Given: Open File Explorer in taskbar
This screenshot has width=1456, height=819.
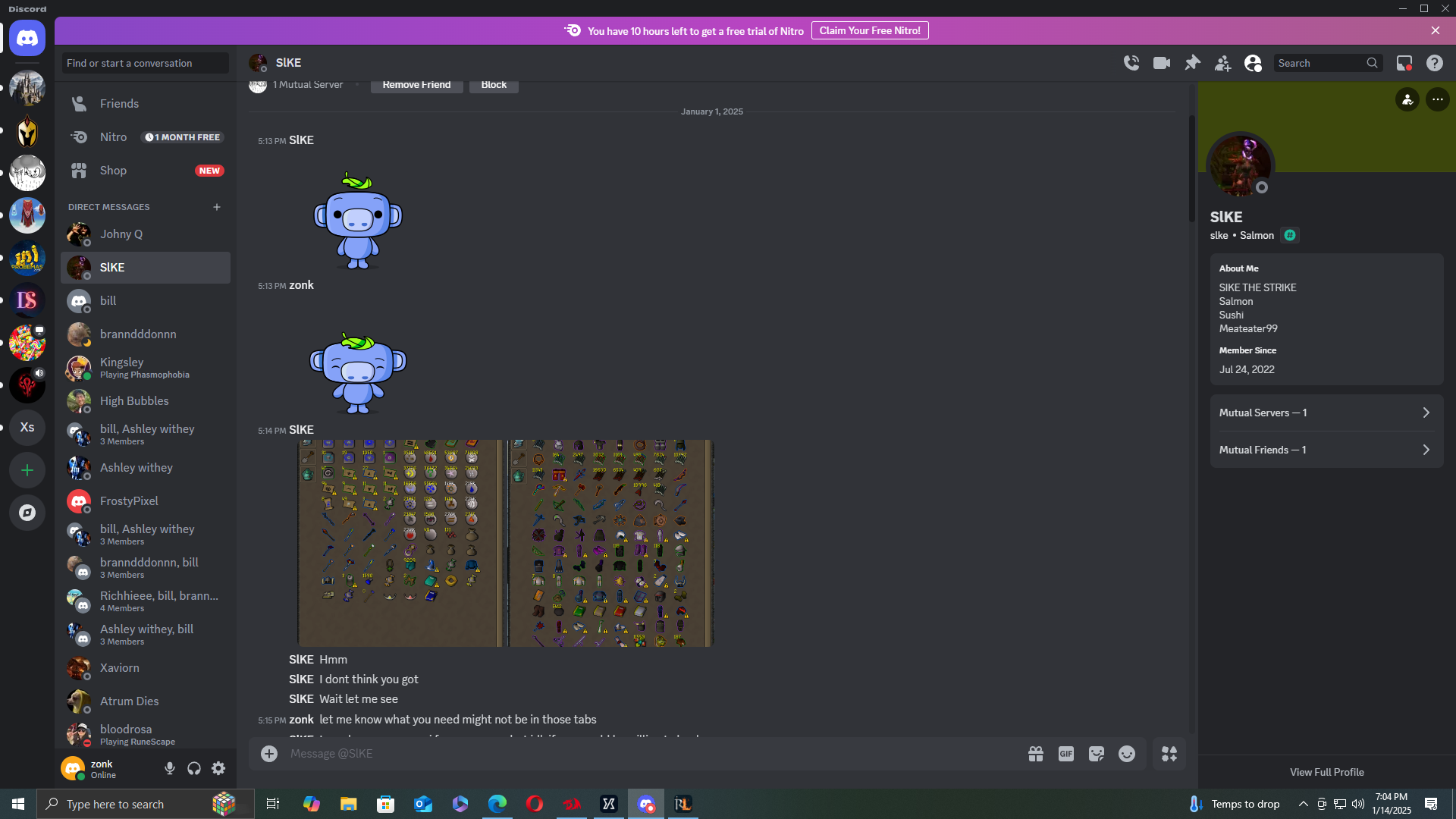Looking at the screenshot, I should click(x=349, y=804).
